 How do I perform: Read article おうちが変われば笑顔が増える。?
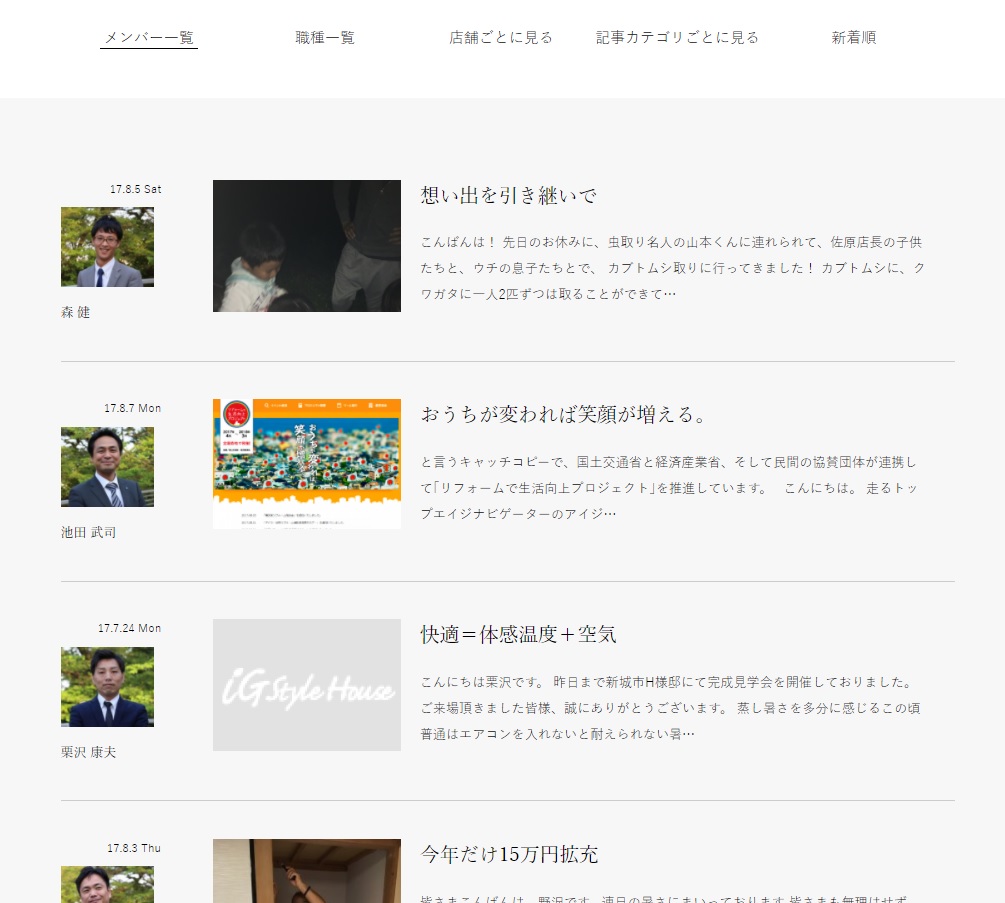click(x=564, y=414)
